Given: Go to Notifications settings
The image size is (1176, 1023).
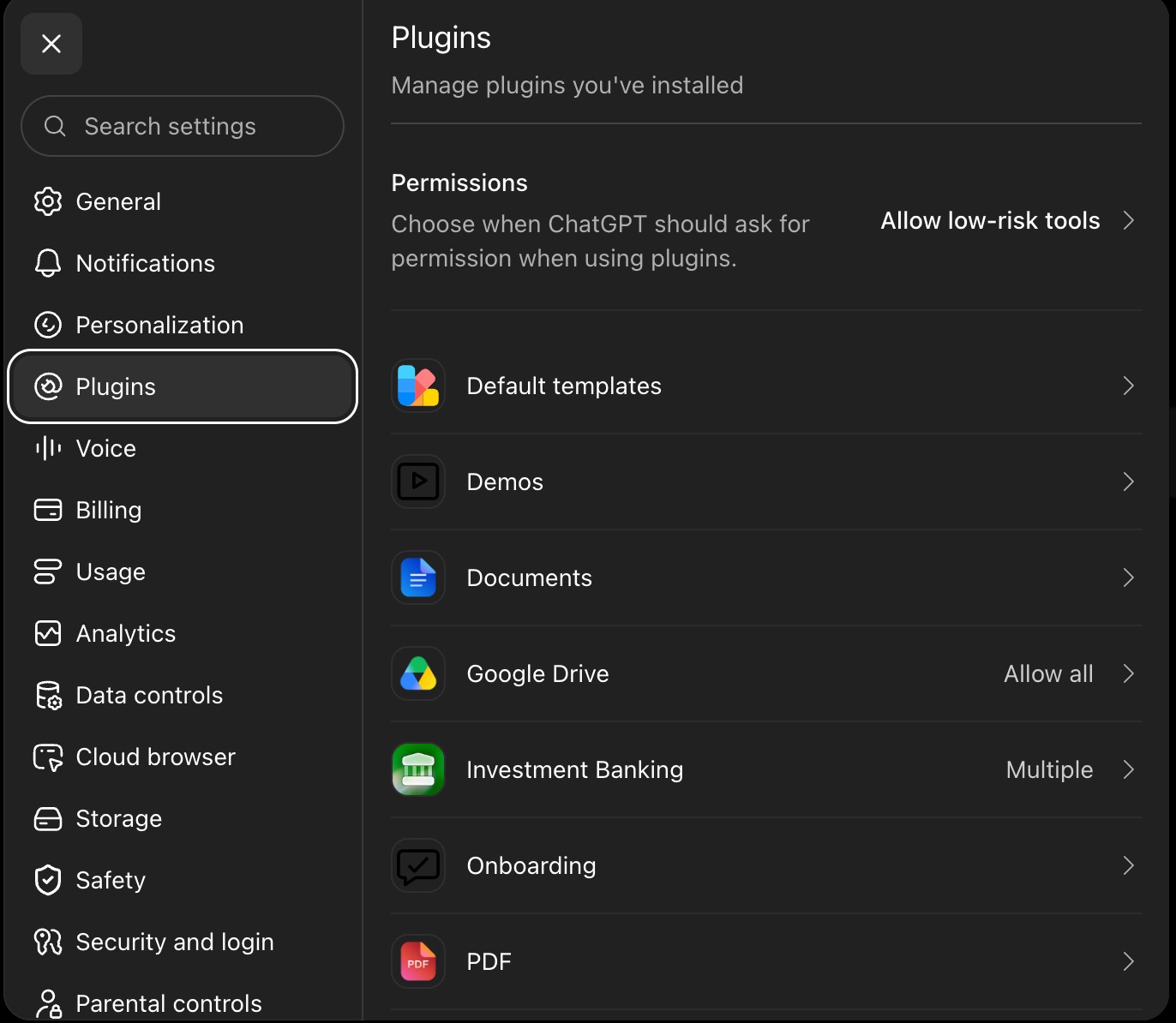Looking at the screenshot, I should pos(183,263).
